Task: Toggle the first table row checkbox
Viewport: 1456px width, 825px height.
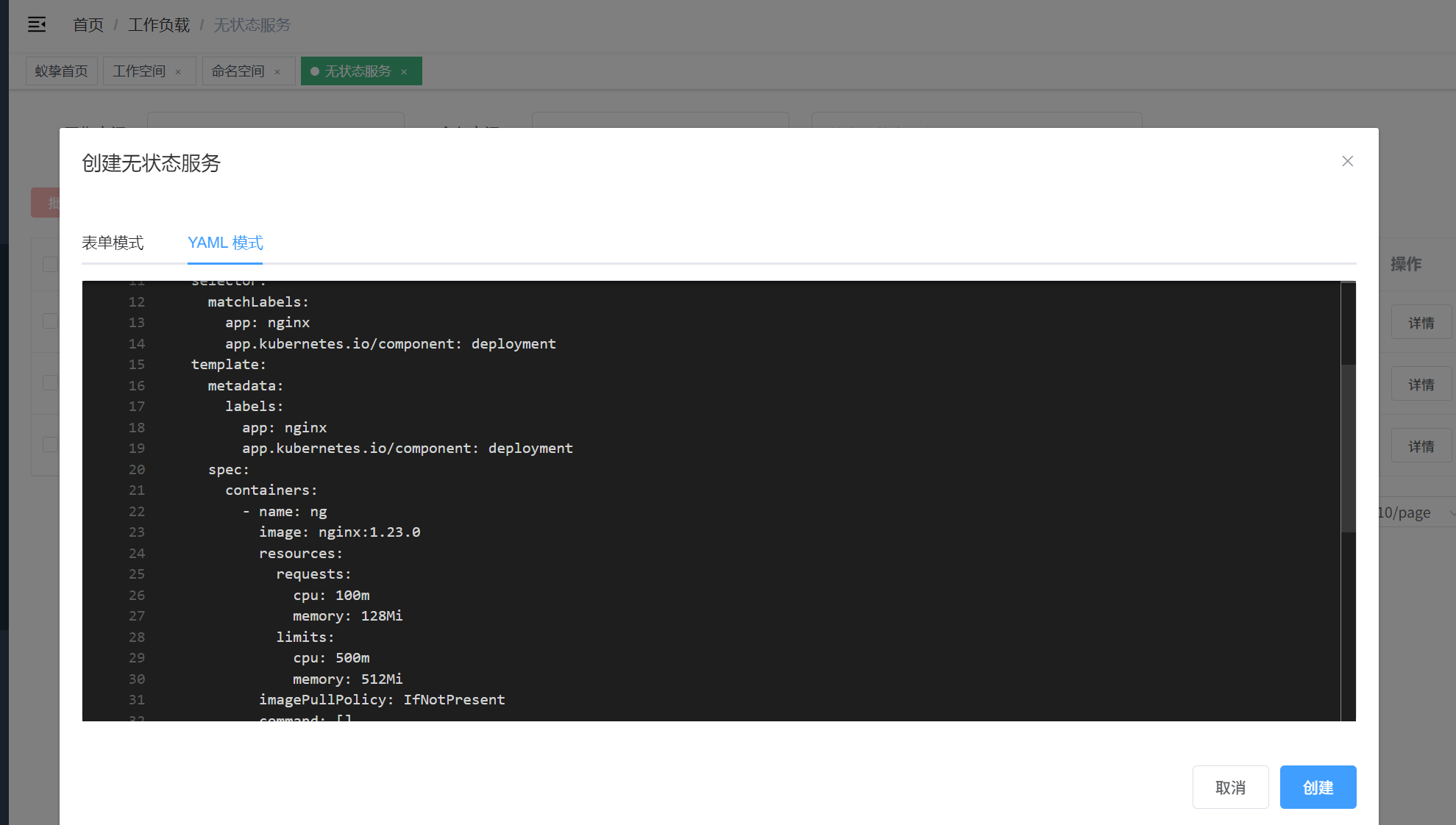Action: 50,321
